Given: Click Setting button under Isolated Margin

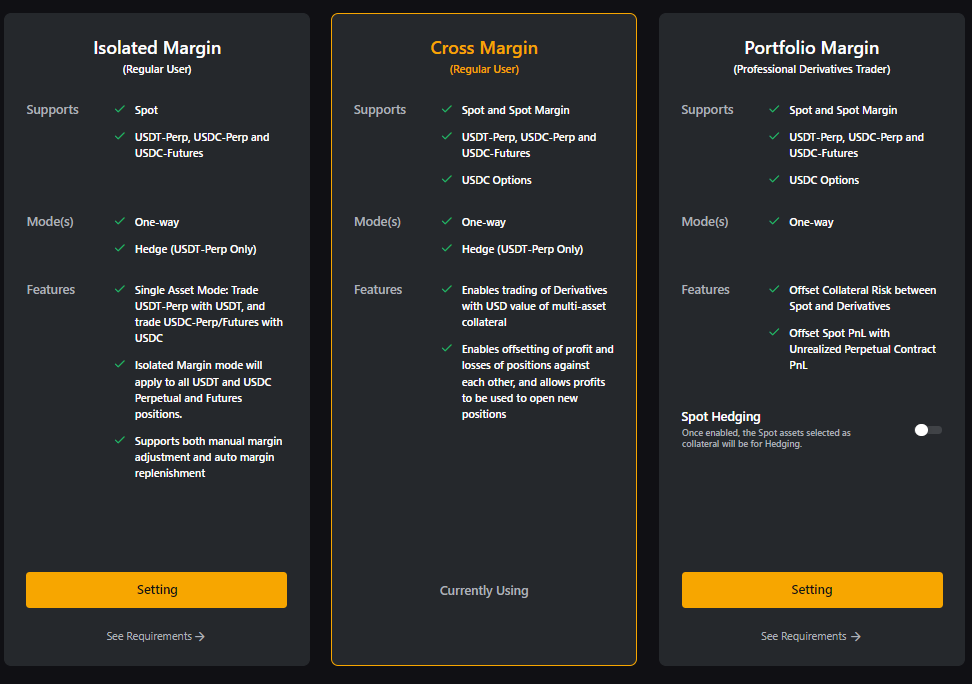Looking at the screenshot, I should (156, 590).
